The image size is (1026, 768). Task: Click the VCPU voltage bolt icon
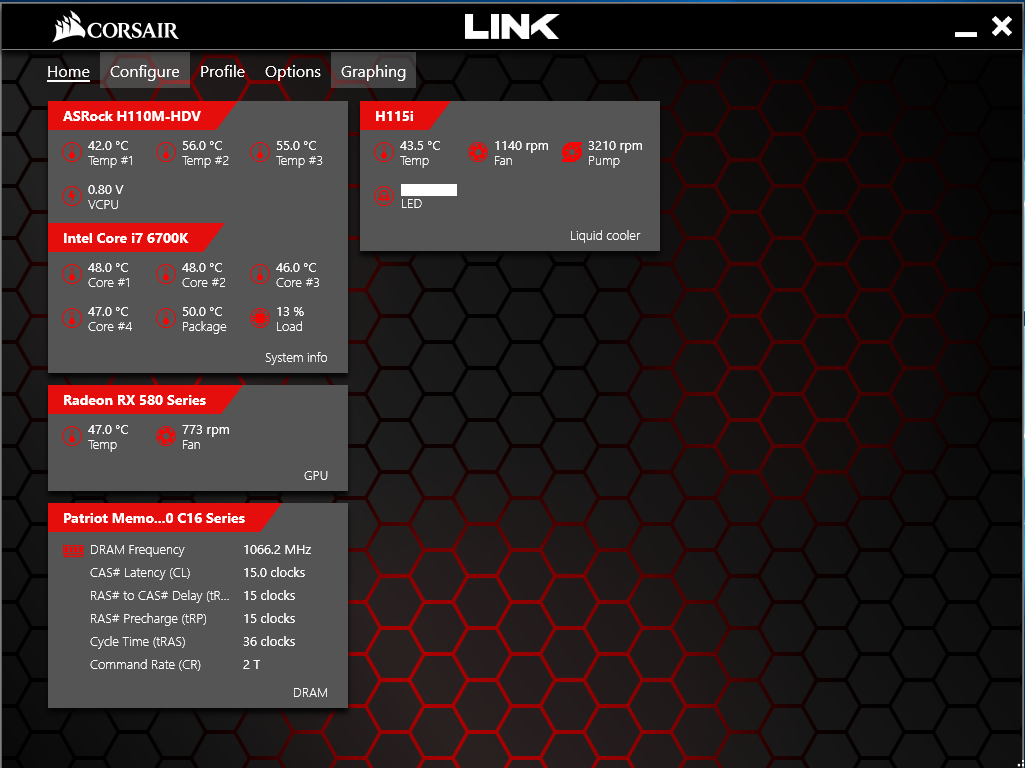point(72,196)
